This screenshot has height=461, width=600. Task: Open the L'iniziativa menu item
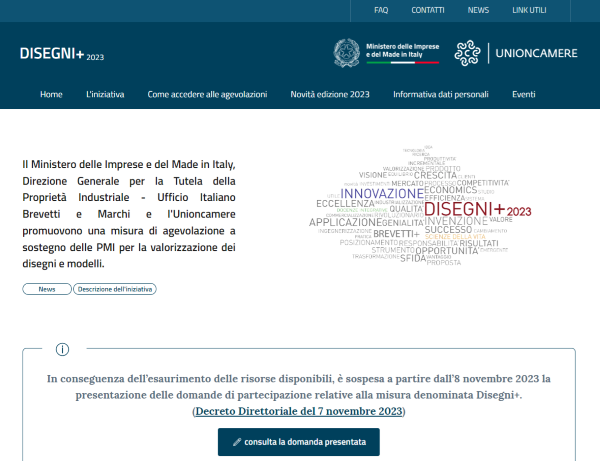(x=105, y=94)
